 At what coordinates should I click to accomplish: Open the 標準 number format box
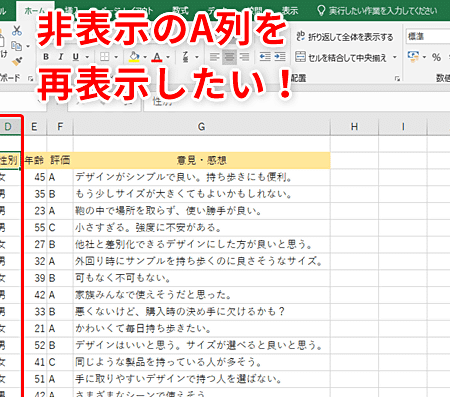tap(428, 37)
